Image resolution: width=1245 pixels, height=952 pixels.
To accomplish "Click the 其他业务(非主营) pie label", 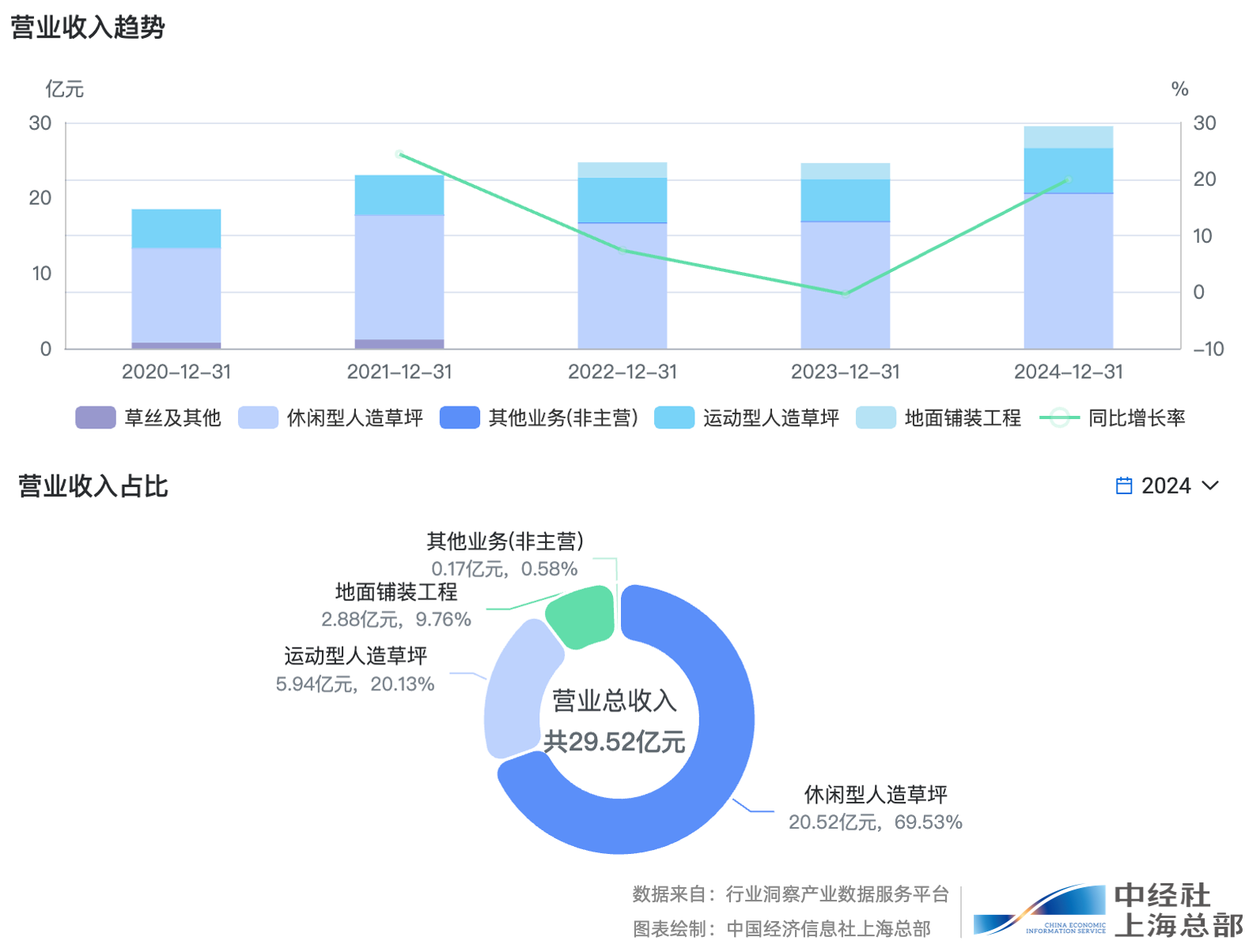I will (x=505, y=542).
